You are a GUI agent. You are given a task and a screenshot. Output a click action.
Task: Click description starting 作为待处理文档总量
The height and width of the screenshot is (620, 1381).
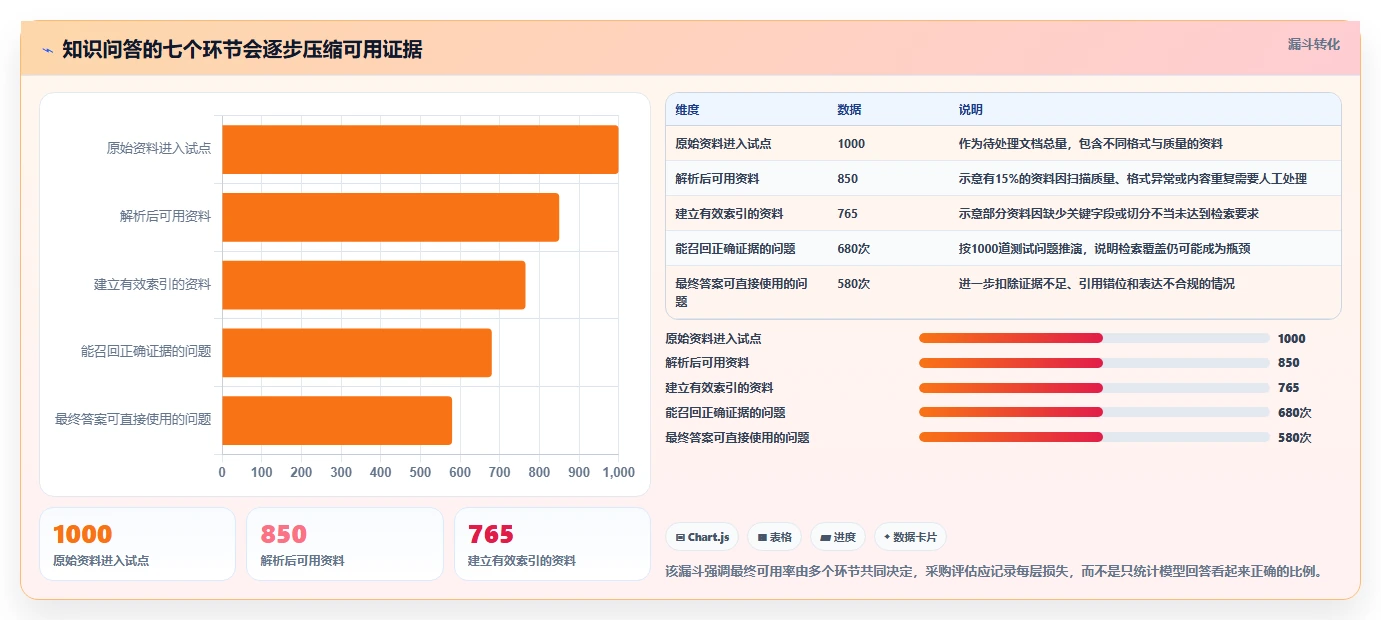pyautogui.click(x=1090, y=144)
